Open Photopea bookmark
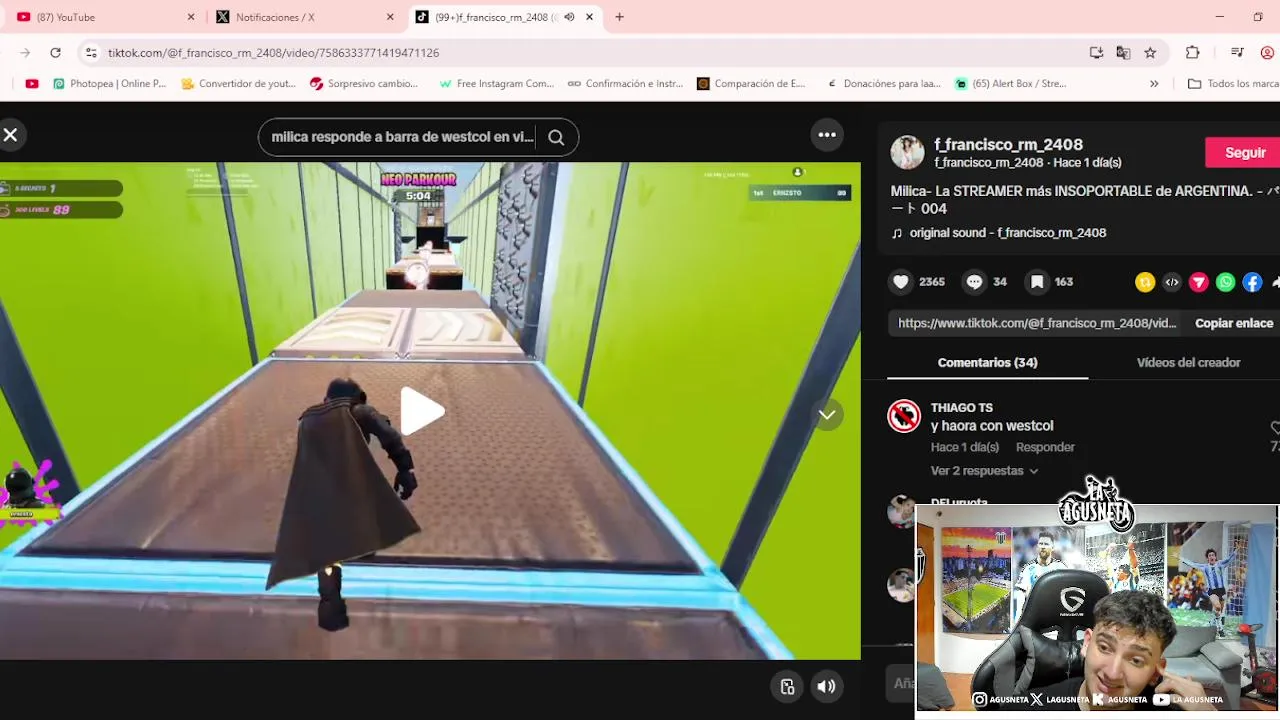This screenshot has height=720, width=1280. point(109,84)
